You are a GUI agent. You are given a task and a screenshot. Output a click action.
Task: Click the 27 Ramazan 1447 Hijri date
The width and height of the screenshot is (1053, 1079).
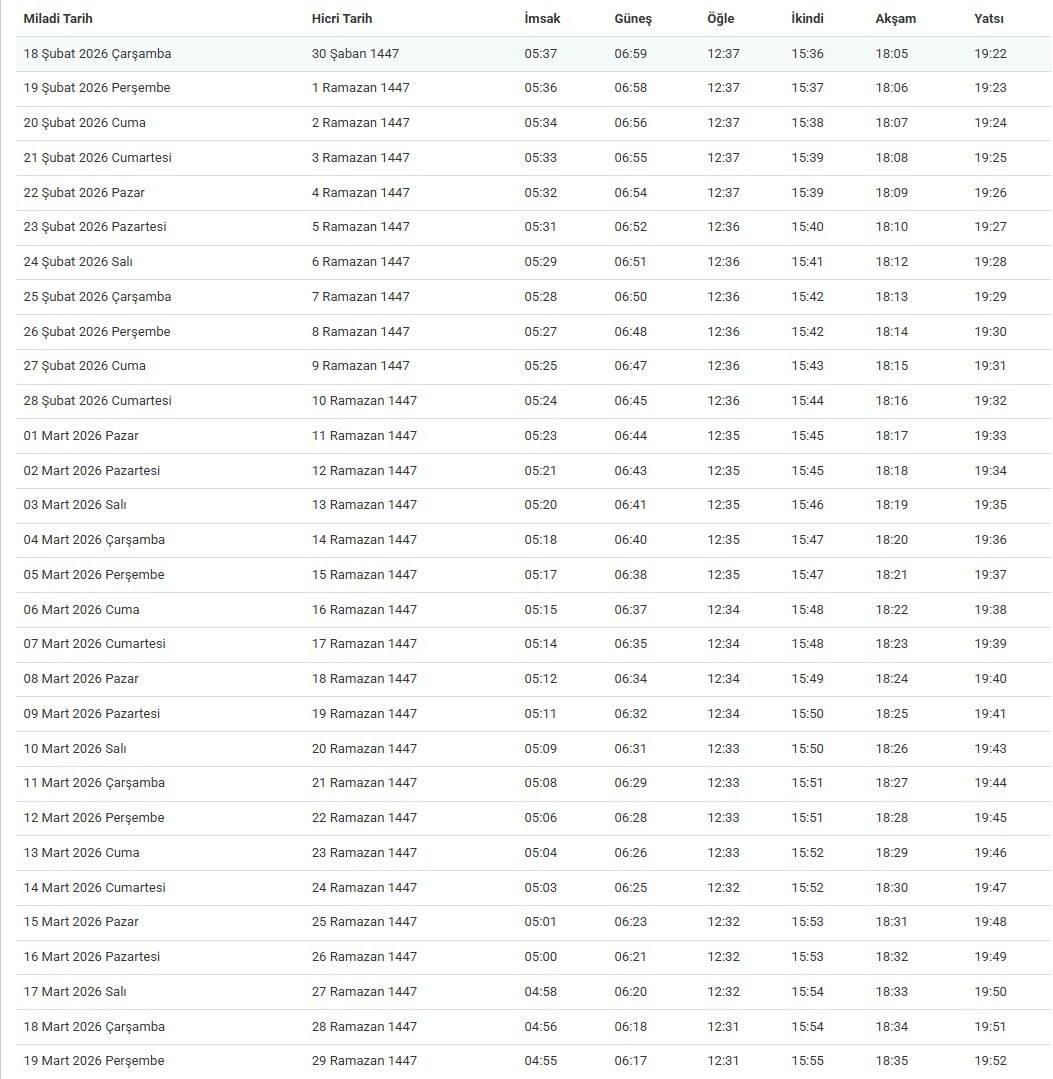coord(364,992)
